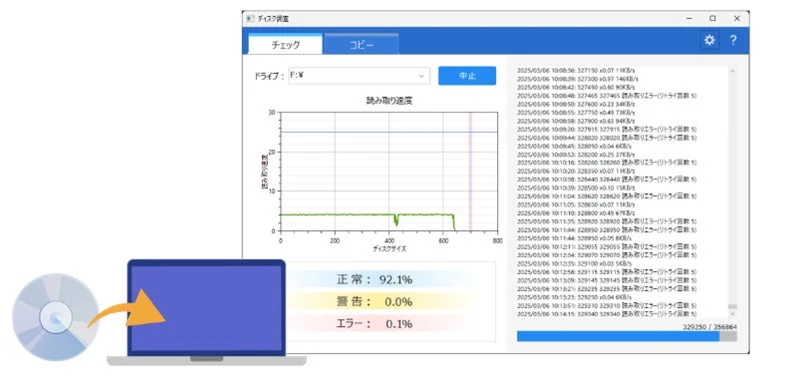788x376 pixels.
Task: Select log row 10:12:54 329070 読み取りエラー
Action: [607, 255]
